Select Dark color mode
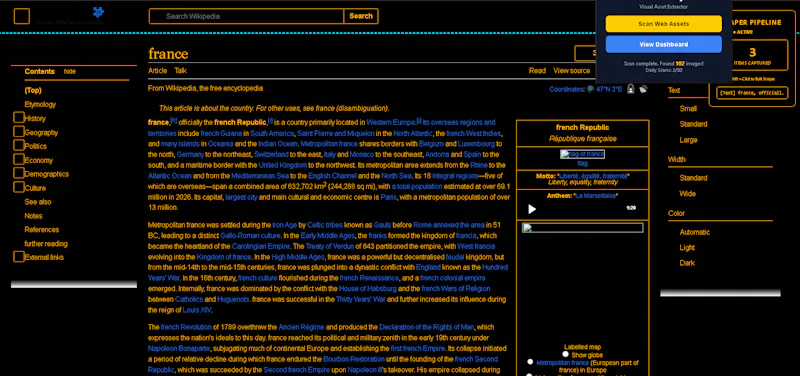This screenshot has height=376, width=800. (687, 263)
